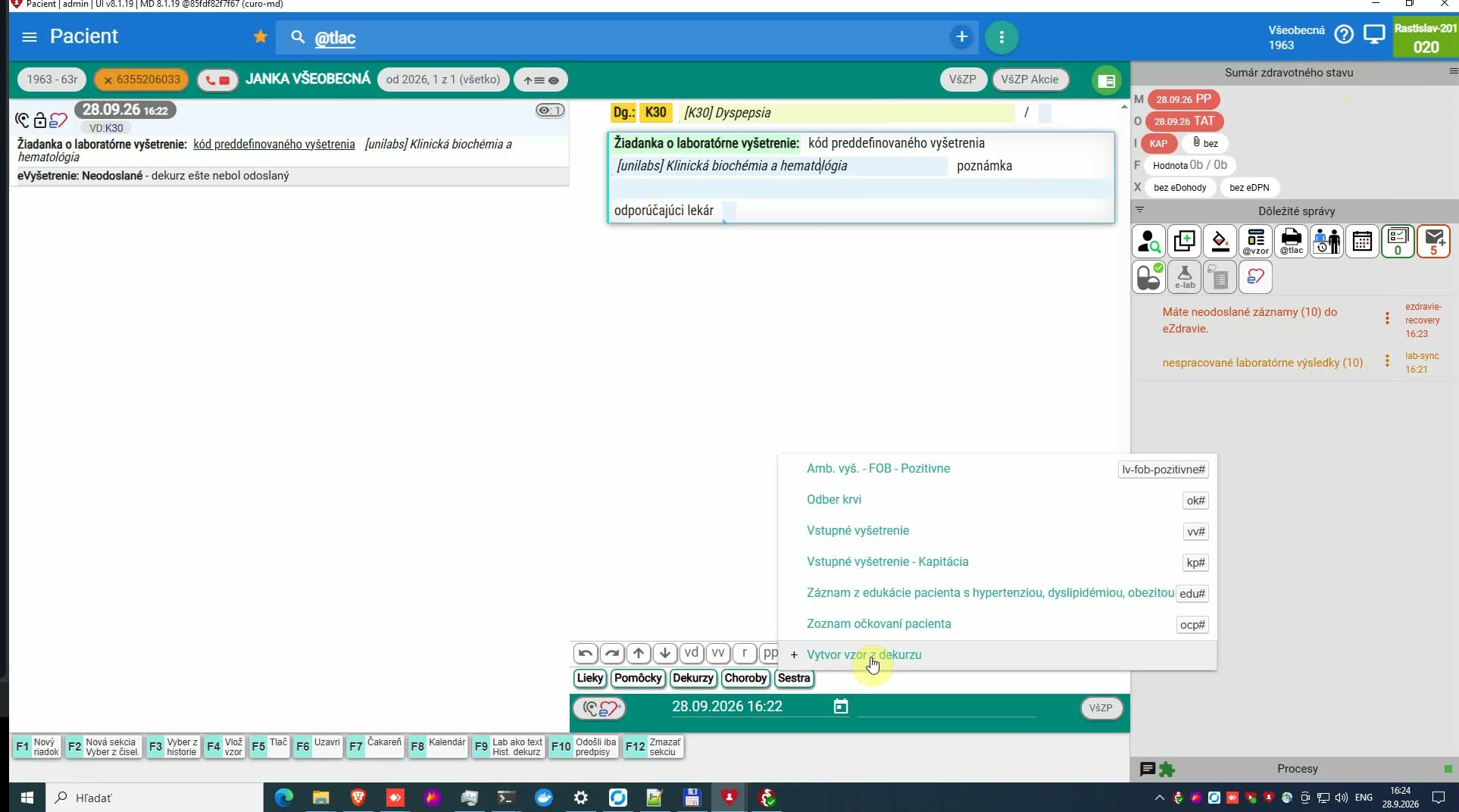
Task: Open the waiting room reception icon
Action: pyautogui.click(x=1326, y=242)
